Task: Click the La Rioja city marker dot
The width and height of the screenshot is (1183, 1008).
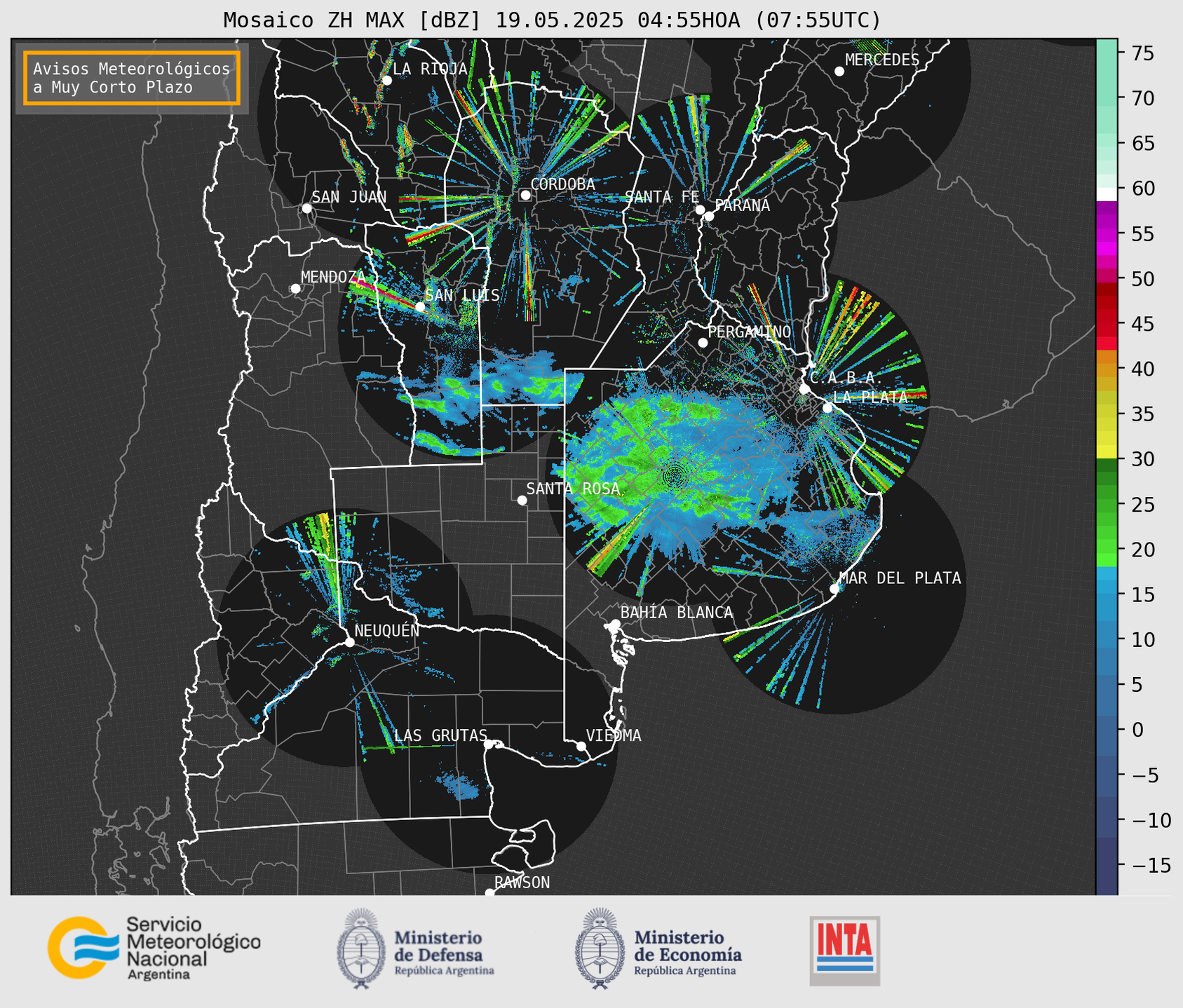Action: [x=386, y=81]
